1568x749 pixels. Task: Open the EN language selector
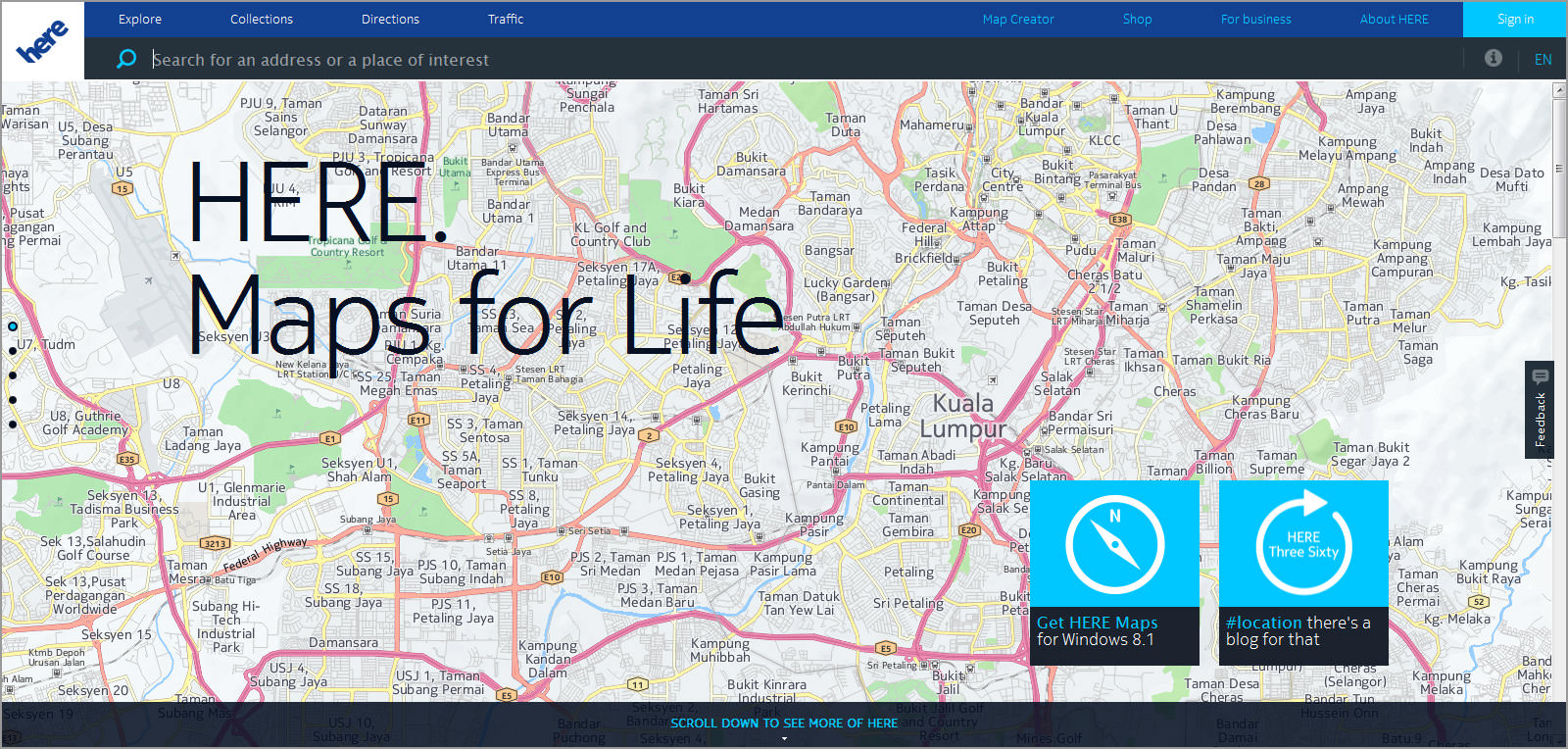tap(1543, 60)
